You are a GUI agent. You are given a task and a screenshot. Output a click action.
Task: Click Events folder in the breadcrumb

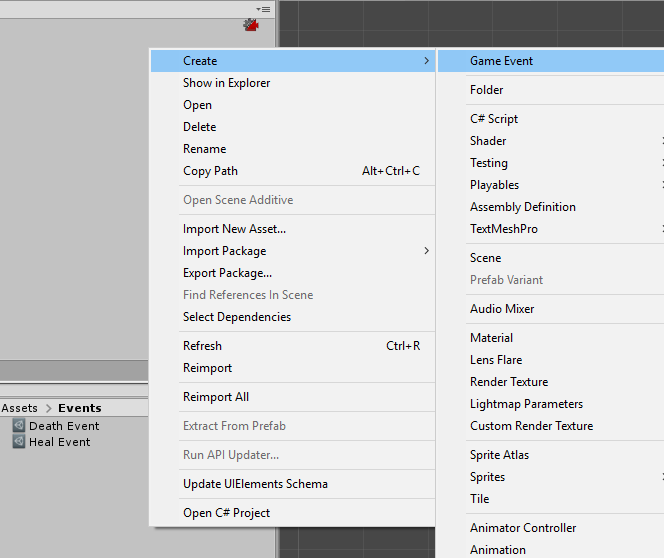80,408
